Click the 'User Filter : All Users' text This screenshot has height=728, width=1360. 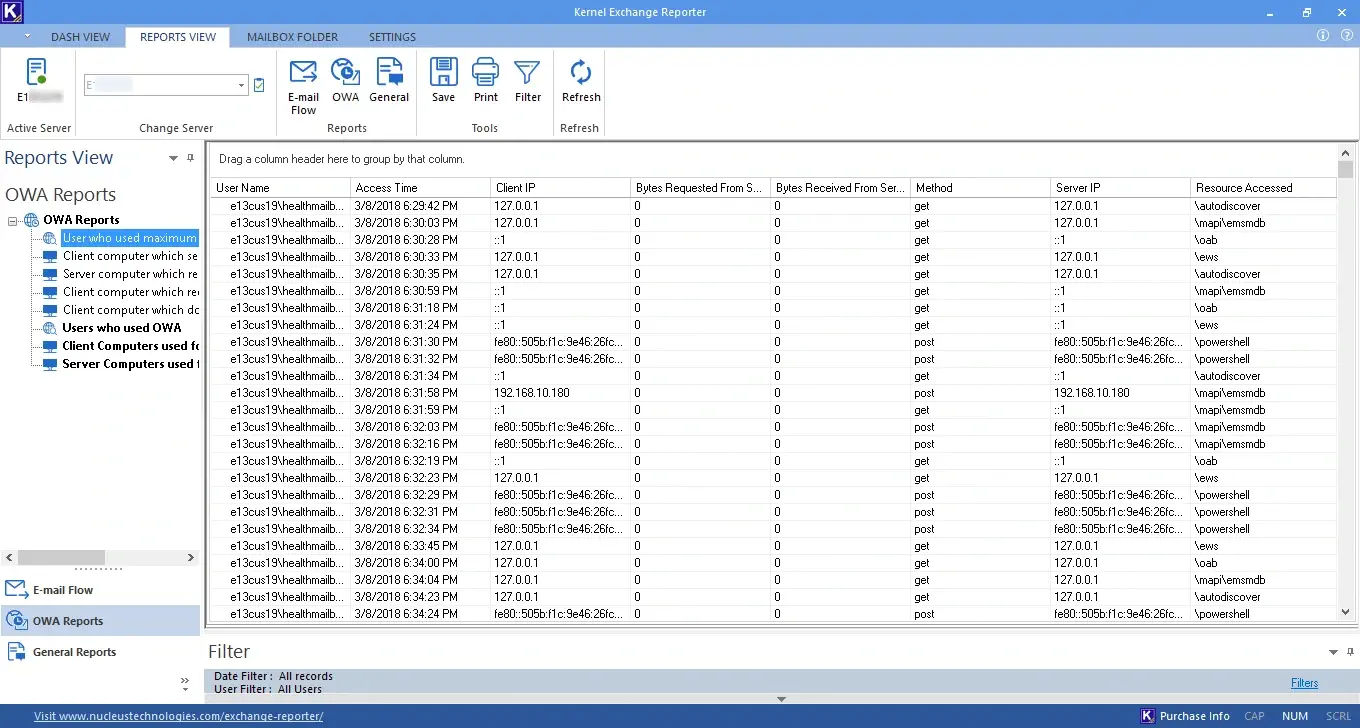[x=268, y=689]
